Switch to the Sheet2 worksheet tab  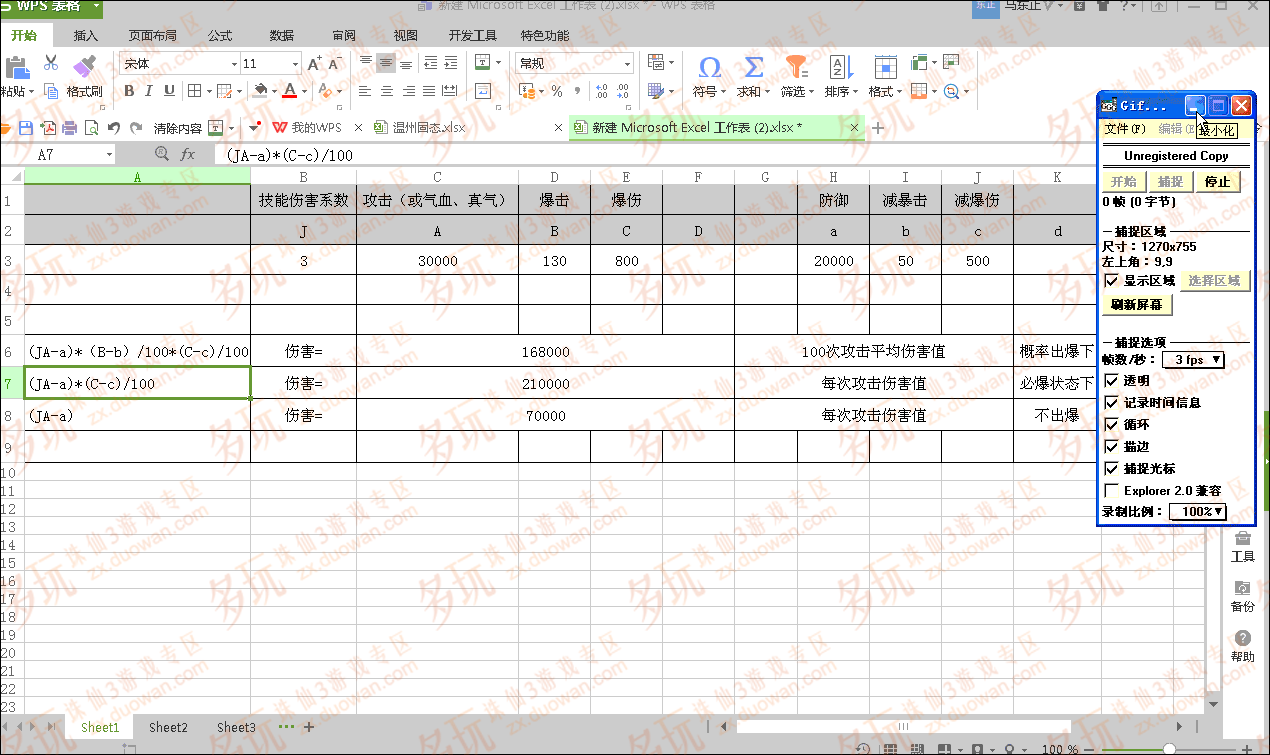(x=168, y=727)
